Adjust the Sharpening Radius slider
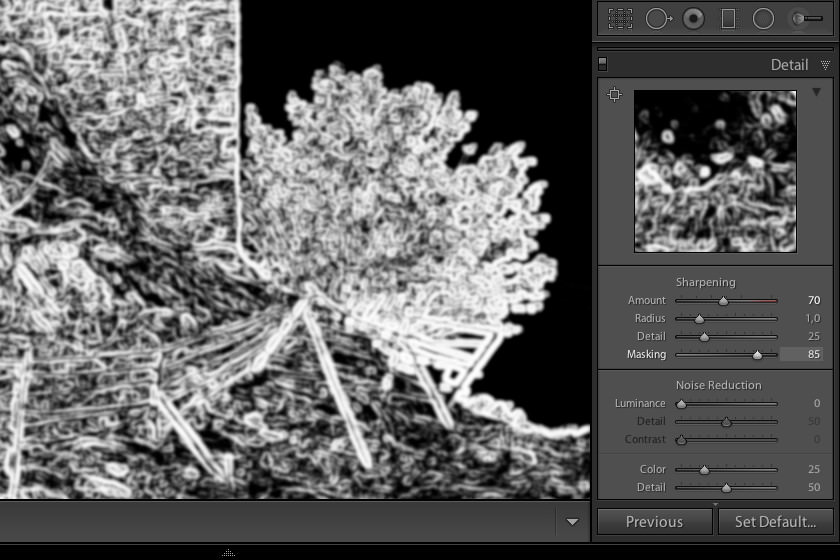This screenshot has height=560, width=840. (x=699, y=319)
